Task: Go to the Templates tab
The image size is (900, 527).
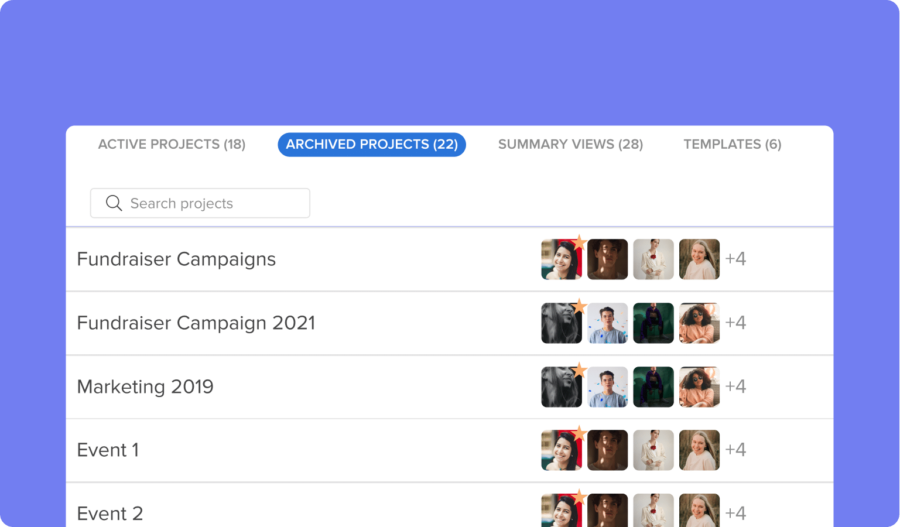Action: click(x=732, y=144)
